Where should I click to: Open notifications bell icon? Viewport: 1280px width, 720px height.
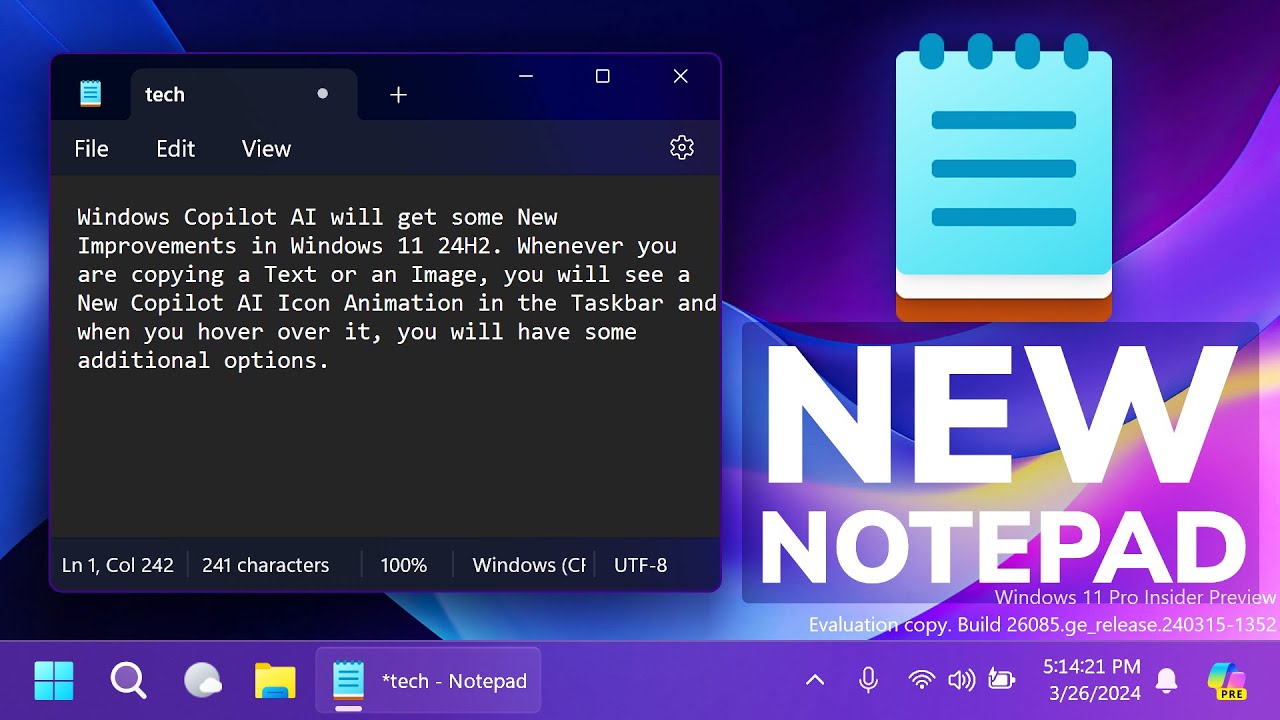(x=1166, y=681)
